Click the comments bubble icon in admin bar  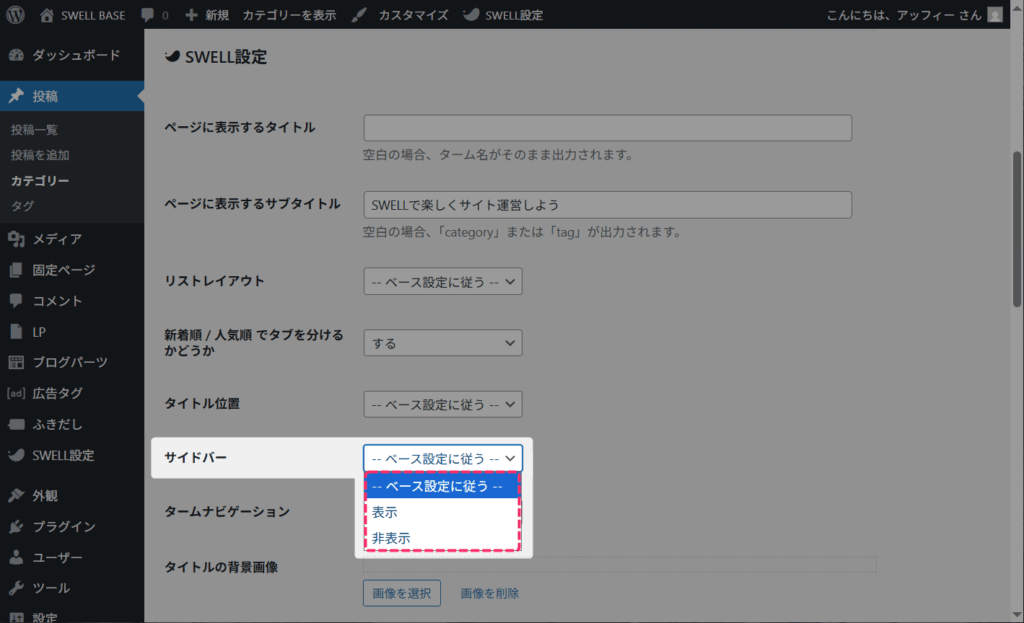[148, 14]
